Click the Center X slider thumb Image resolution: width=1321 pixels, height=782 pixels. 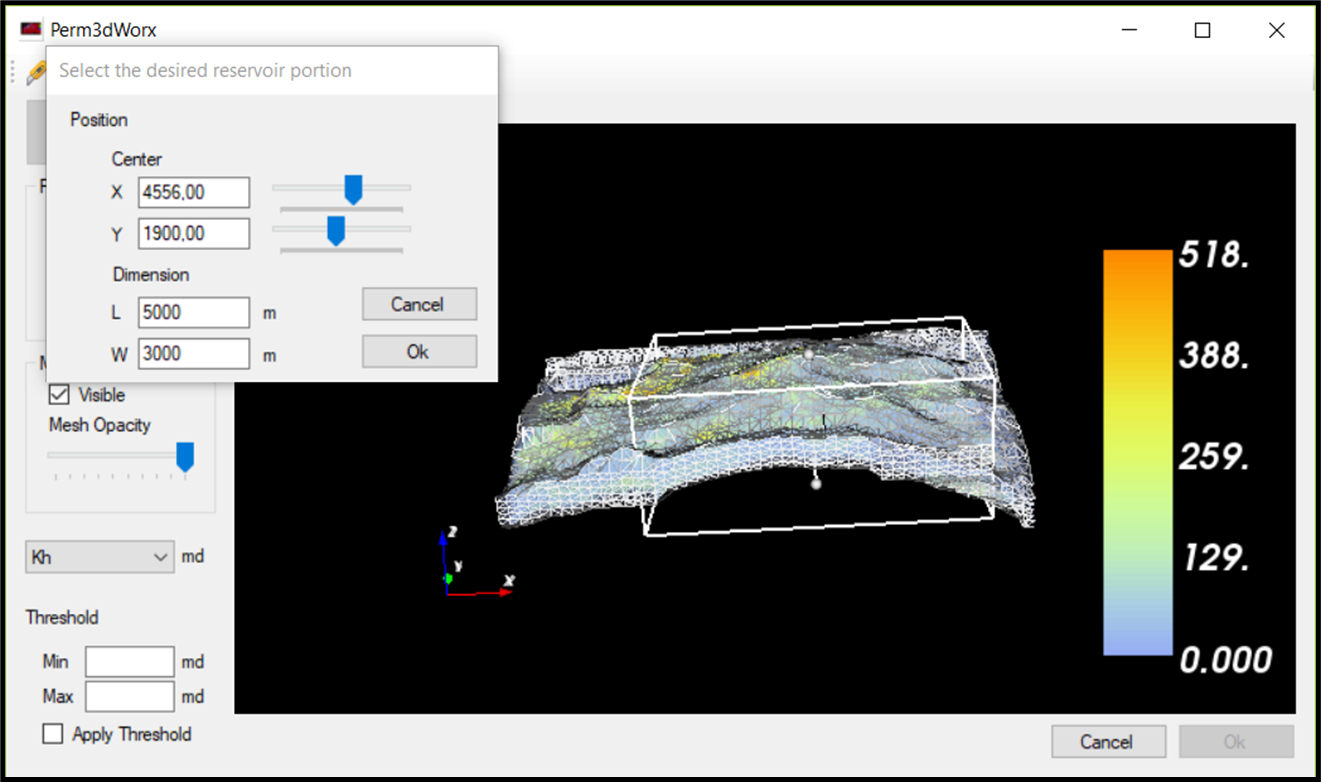(352, 189)
